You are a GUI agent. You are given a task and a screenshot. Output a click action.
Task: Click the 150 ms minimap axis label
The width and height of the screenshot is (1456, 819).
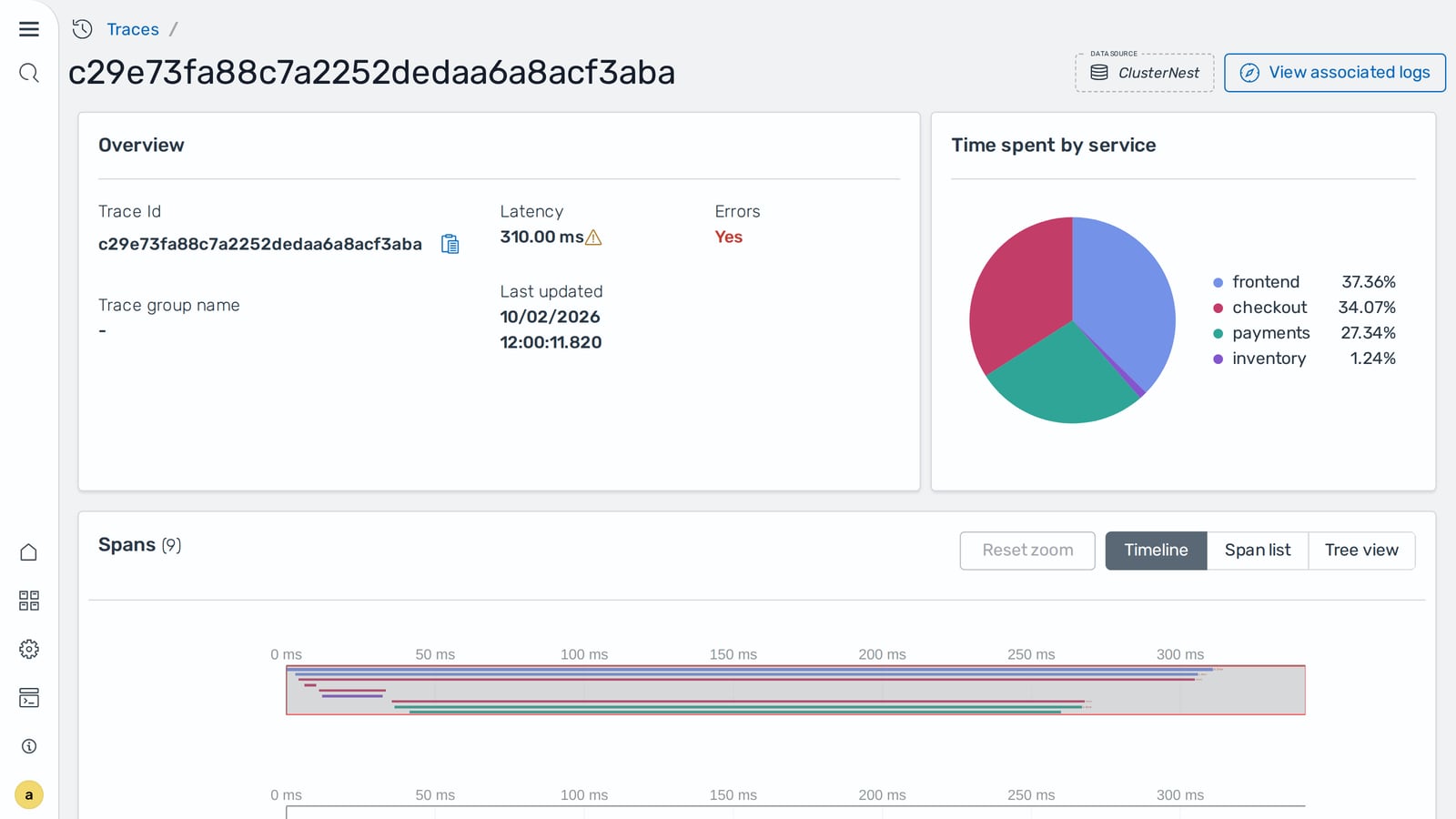click(x=733, y=654)
